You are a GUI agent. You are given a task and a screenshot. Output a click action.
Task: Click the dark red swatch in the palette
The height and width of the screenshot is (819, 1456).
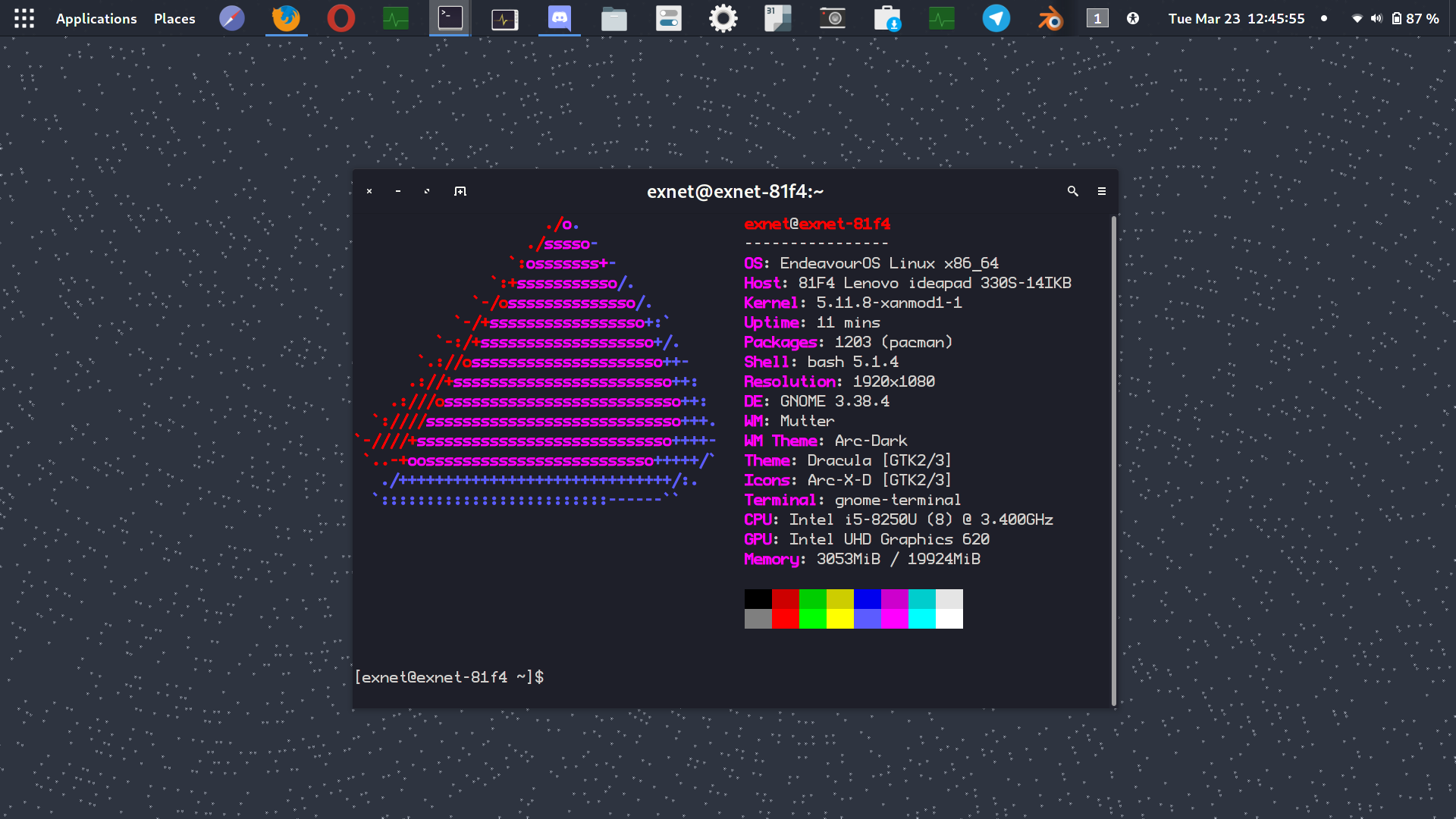point(786,599)
